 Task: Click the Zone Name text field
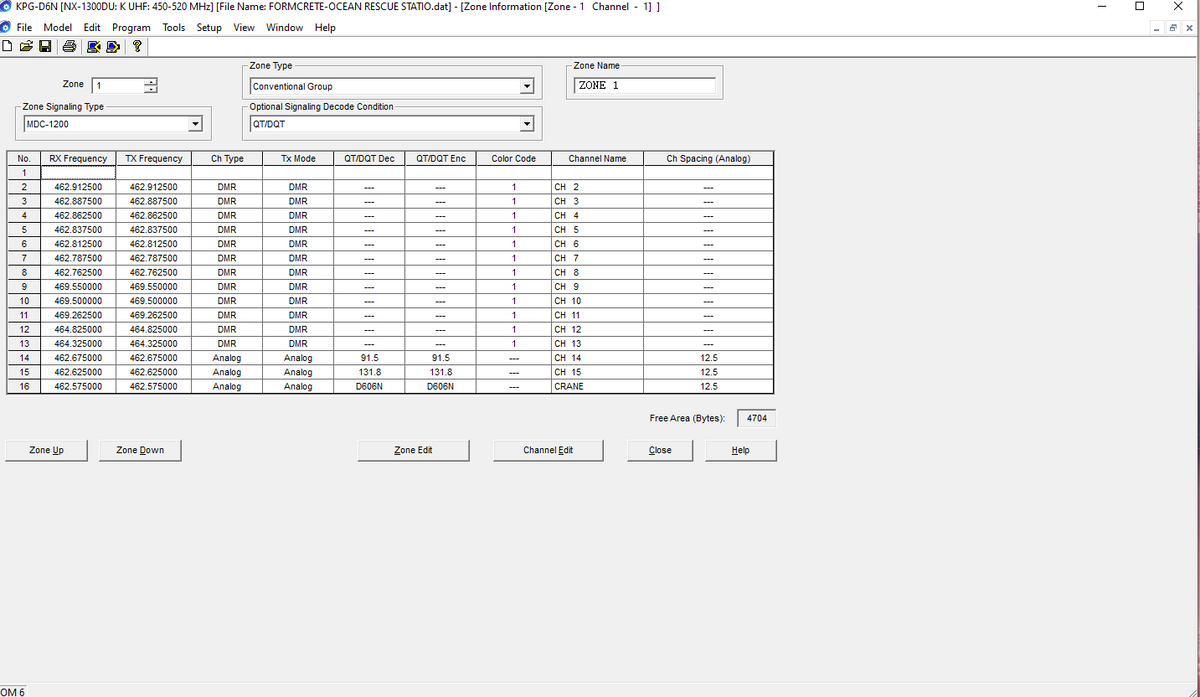646,86
